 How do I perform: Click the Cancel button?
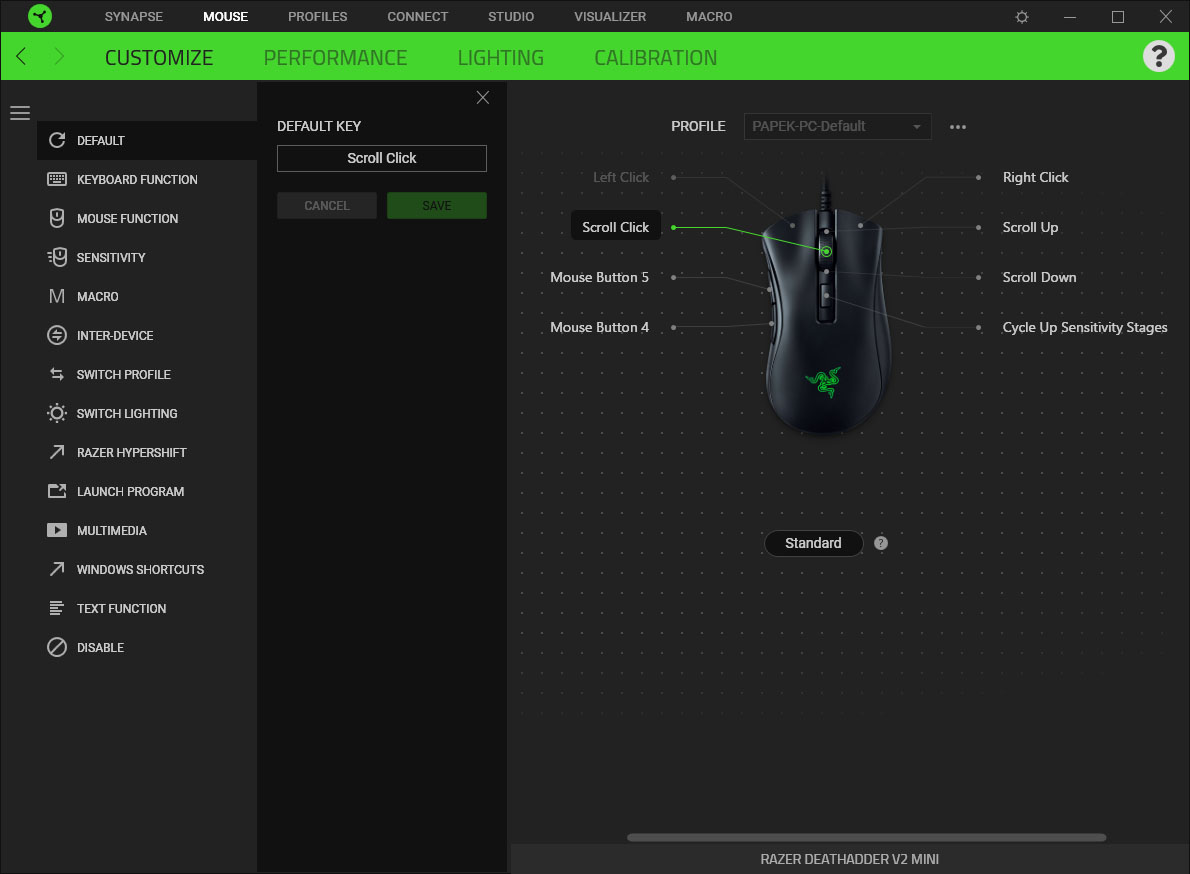click(x=326, y=206)
